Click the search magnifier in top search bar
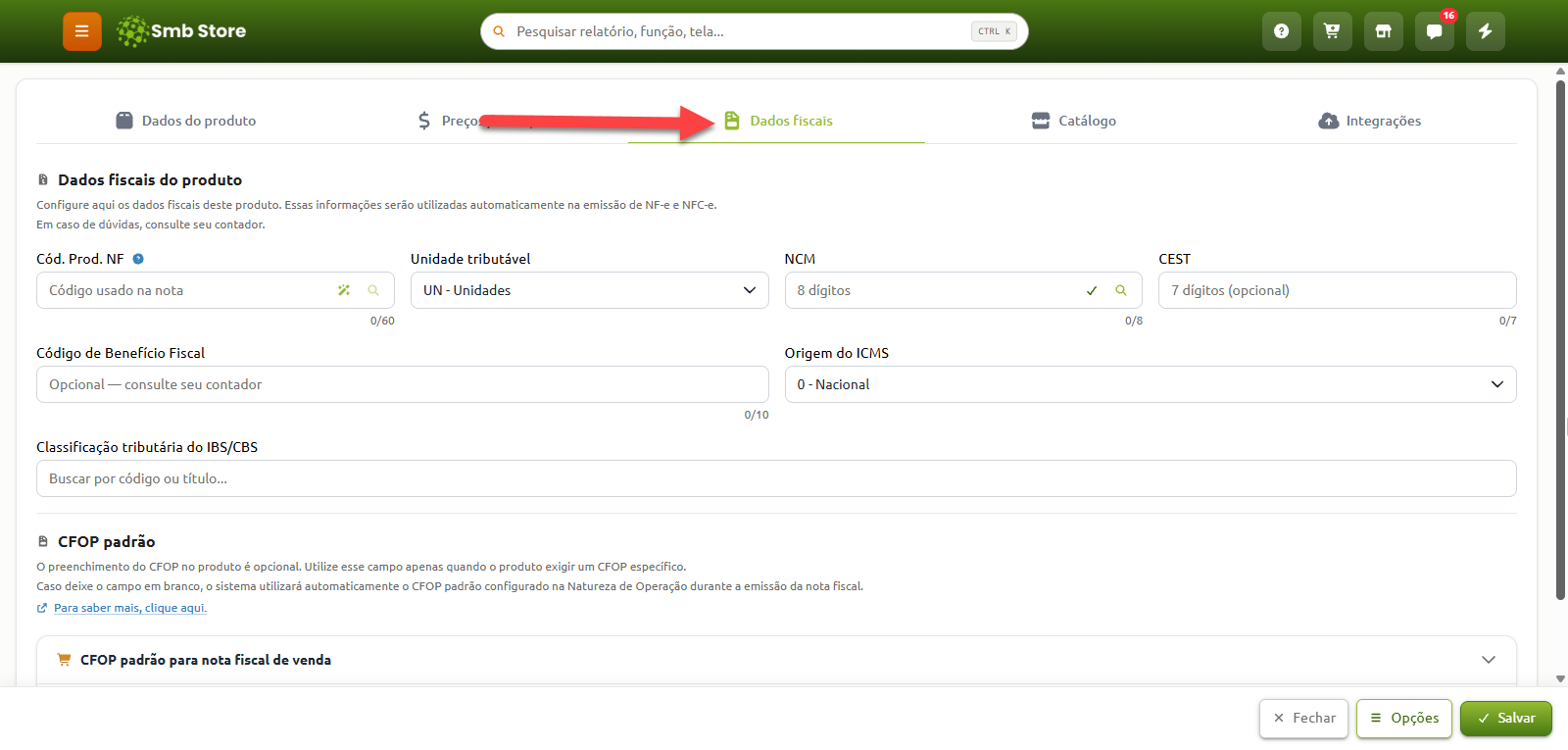Screen dimensions: 1568x750 499,31
